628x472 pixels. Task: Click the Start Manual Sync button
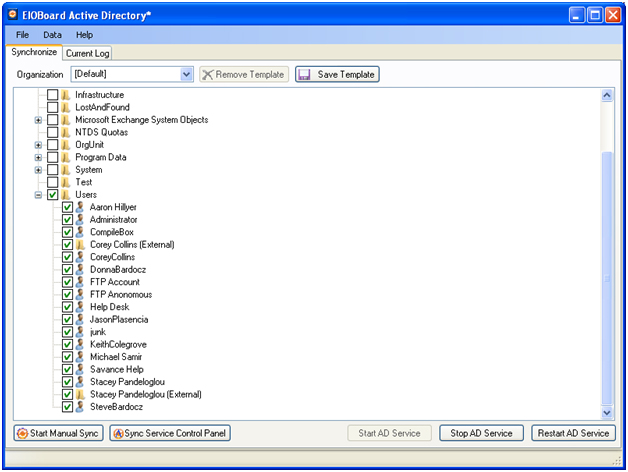58,433
